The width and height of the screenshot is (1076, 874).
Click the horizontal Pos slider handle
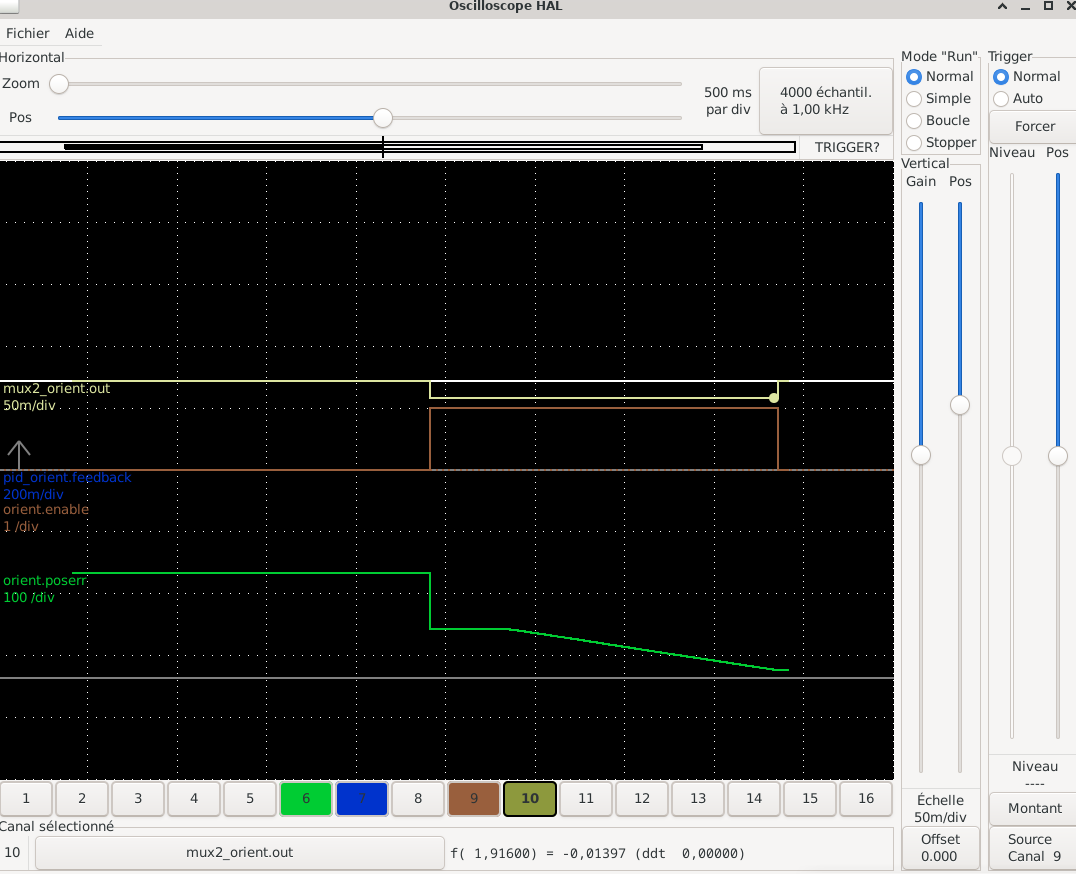[x=382, y=118]
